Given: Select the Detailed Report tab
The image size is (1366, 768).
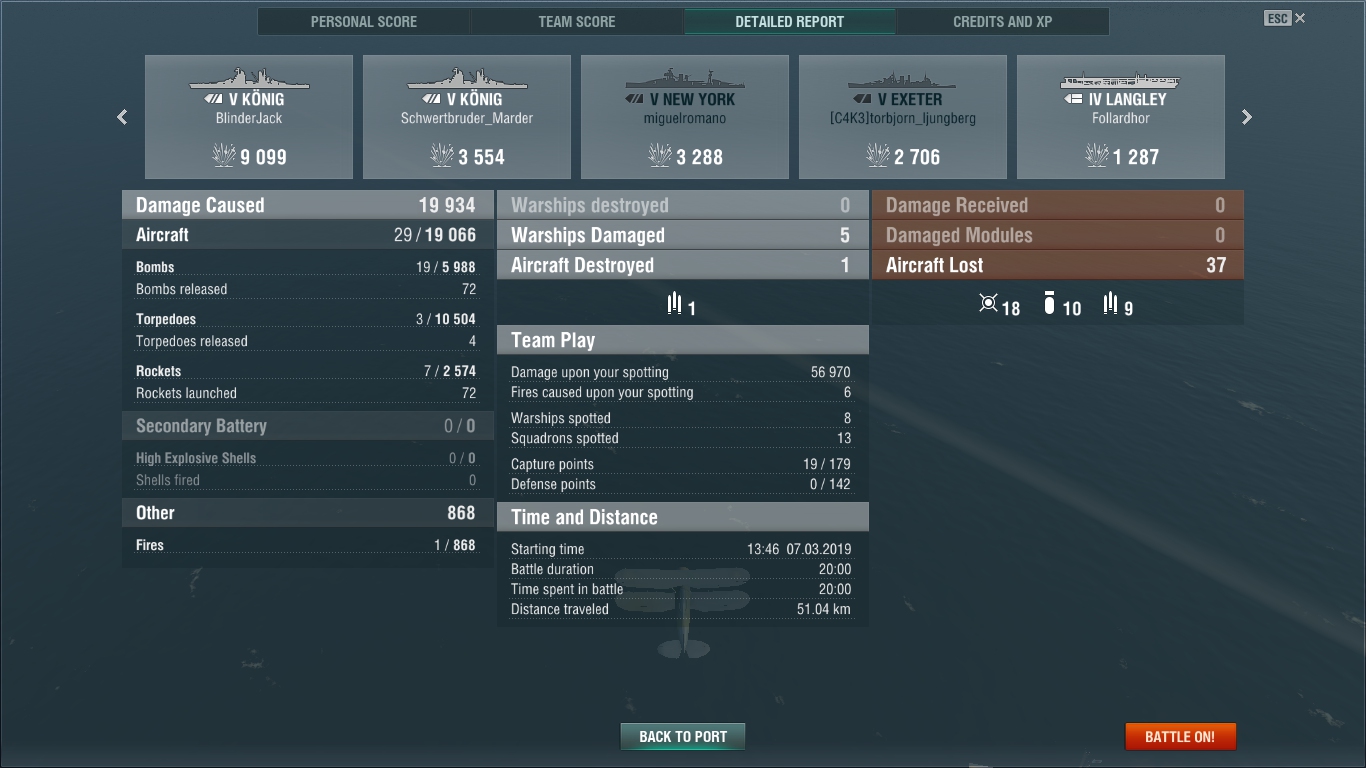Looking at the screenshot, I should (x=790, y=21).
